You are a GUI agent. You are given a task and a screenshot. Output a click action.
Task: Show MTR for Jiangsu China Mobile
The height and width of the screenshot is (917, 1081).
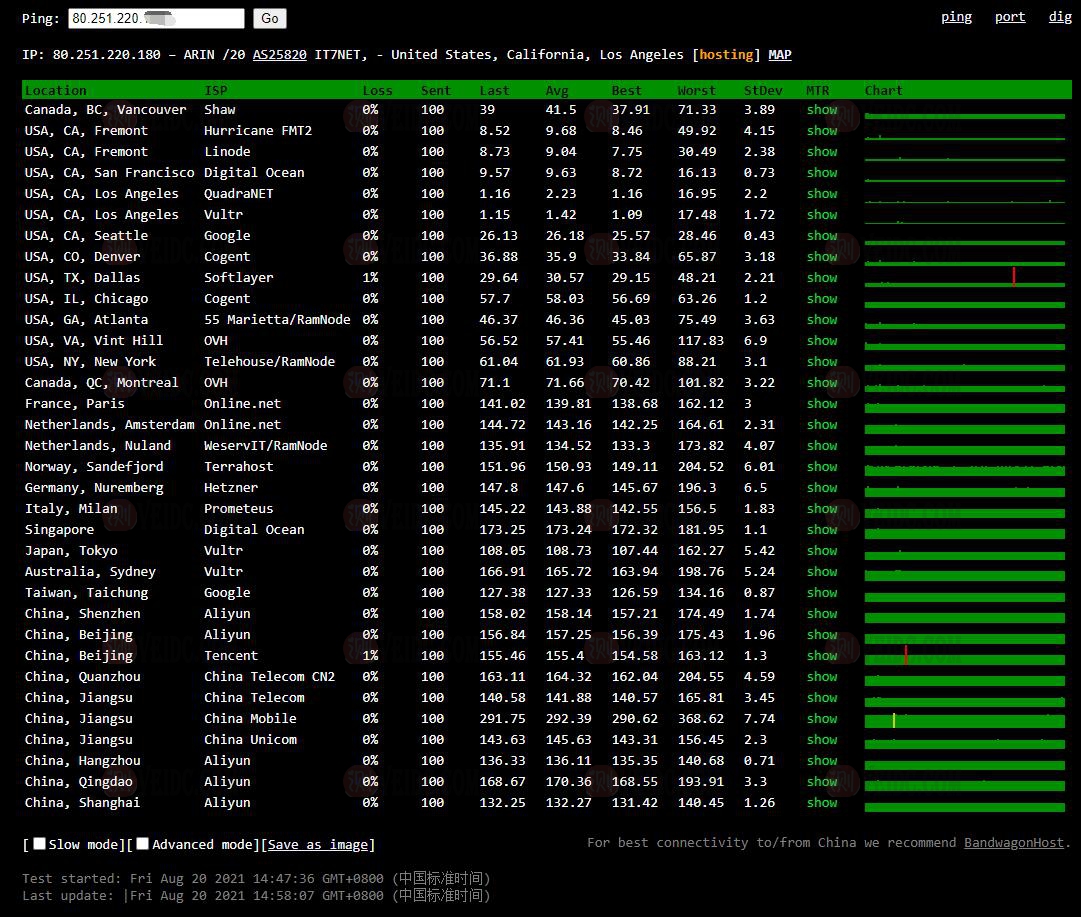click(x=822, y=719)
